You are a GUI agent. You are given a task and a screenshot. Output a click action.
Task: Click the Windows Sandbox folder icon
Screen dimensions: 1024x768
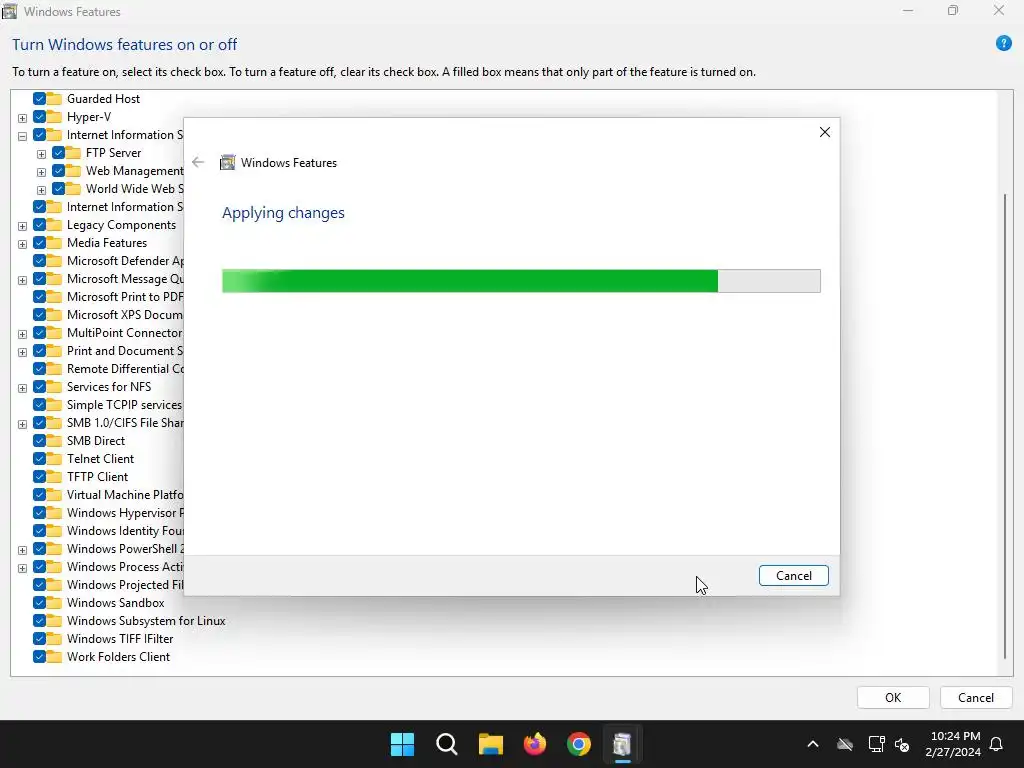coord(55,603)
